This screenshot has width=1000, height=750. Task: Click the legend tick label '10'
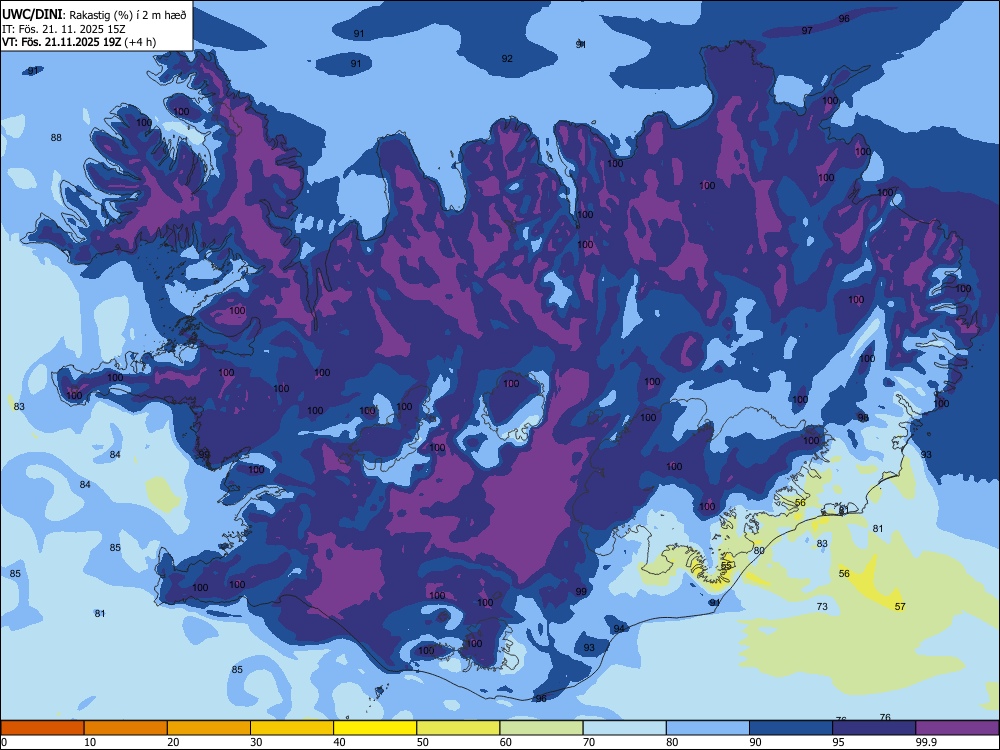pyautogui.click(x=90, y=742)
